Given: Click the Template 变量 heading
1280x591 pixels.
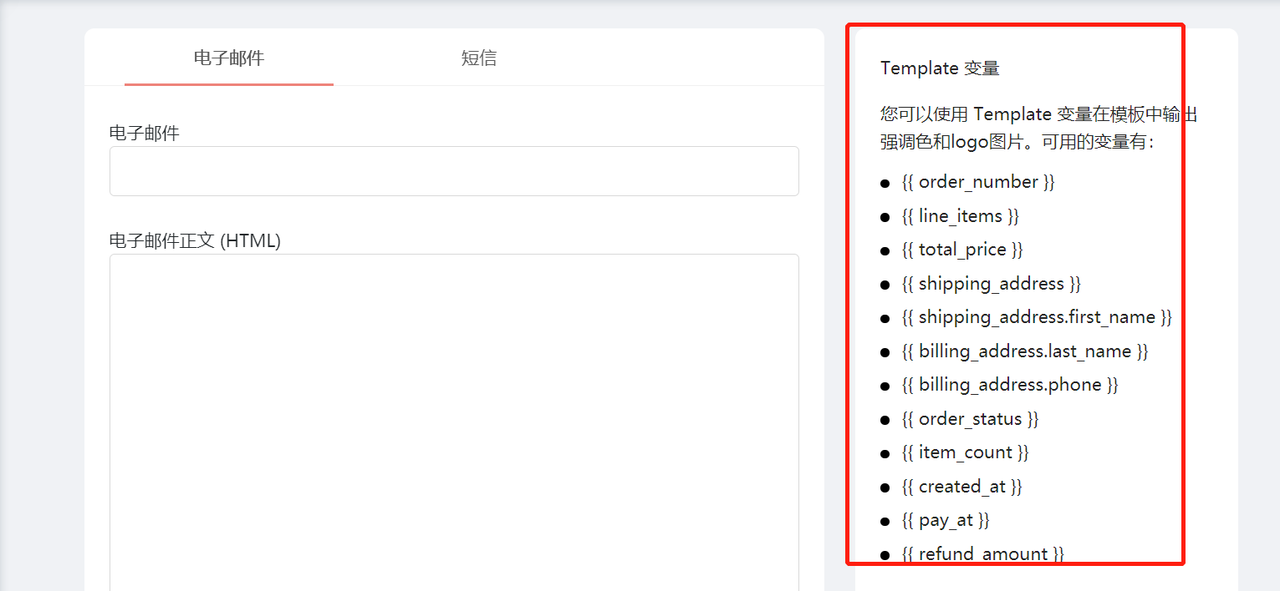Looking at the screenshot, I should (940, 68).
